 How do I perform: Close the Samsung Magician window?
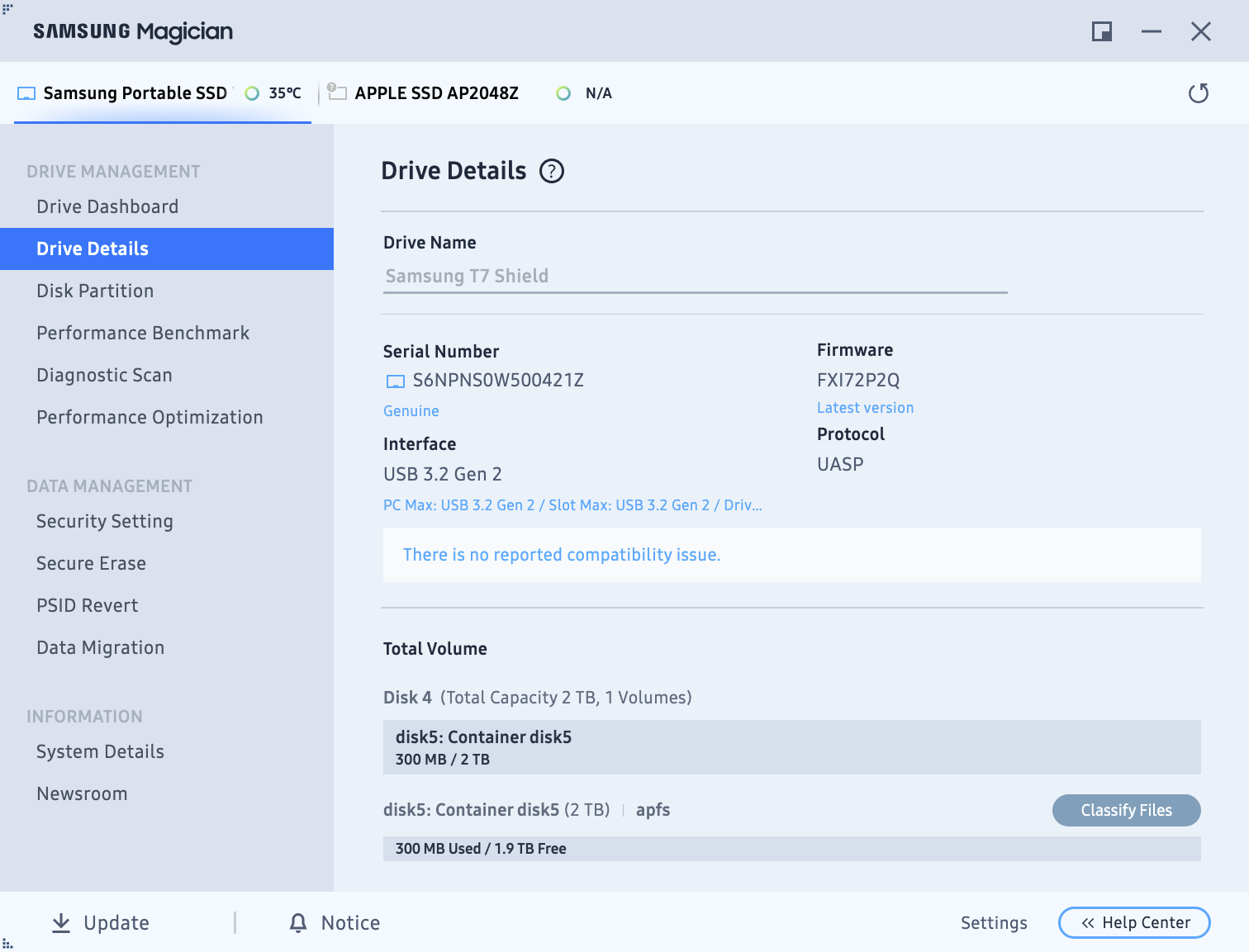click(1201, 31)
